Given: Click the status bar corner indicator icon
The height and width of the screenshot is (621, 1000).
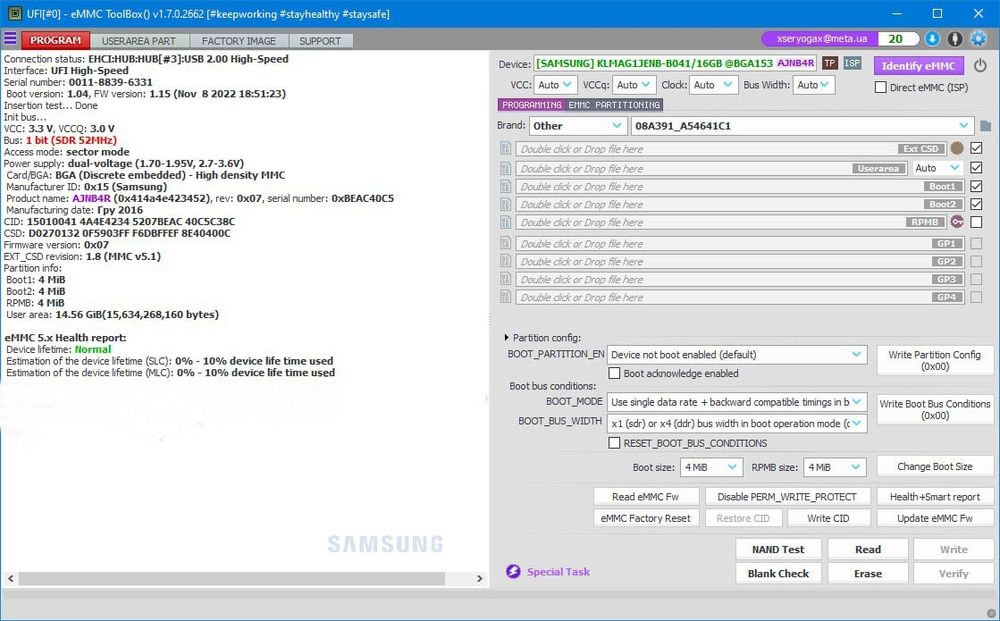Looking at the screenshot, I should (990, 613).
